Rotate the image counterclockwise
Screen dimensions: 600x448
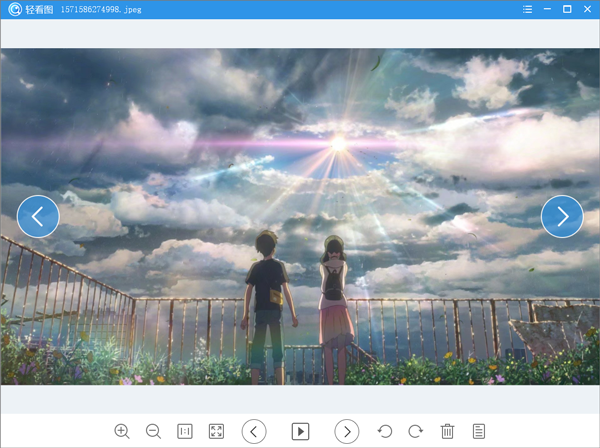(x=384, y=431)
